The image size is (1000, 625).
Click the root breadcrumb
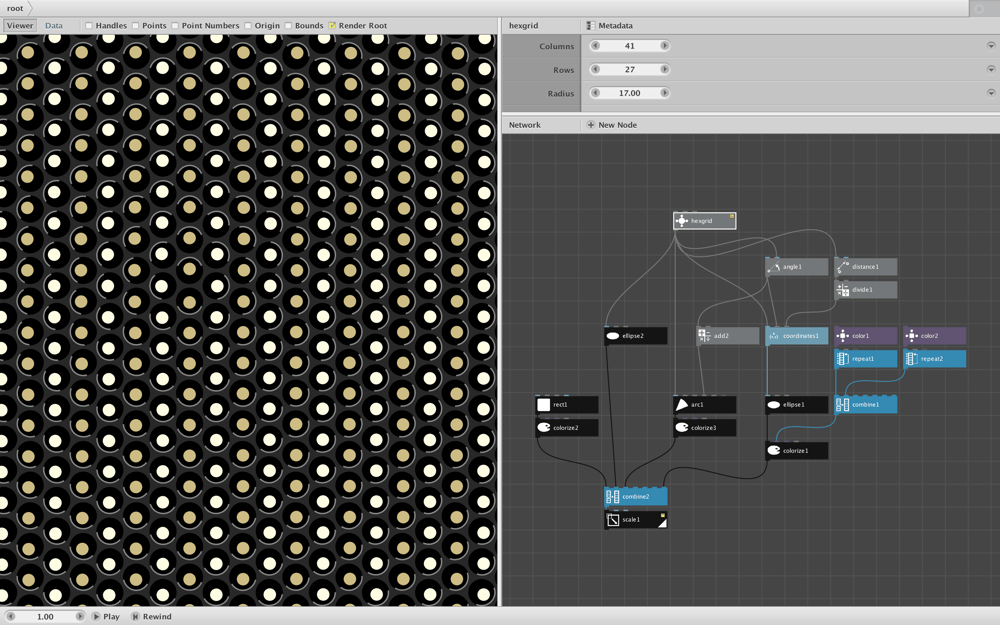15,8
